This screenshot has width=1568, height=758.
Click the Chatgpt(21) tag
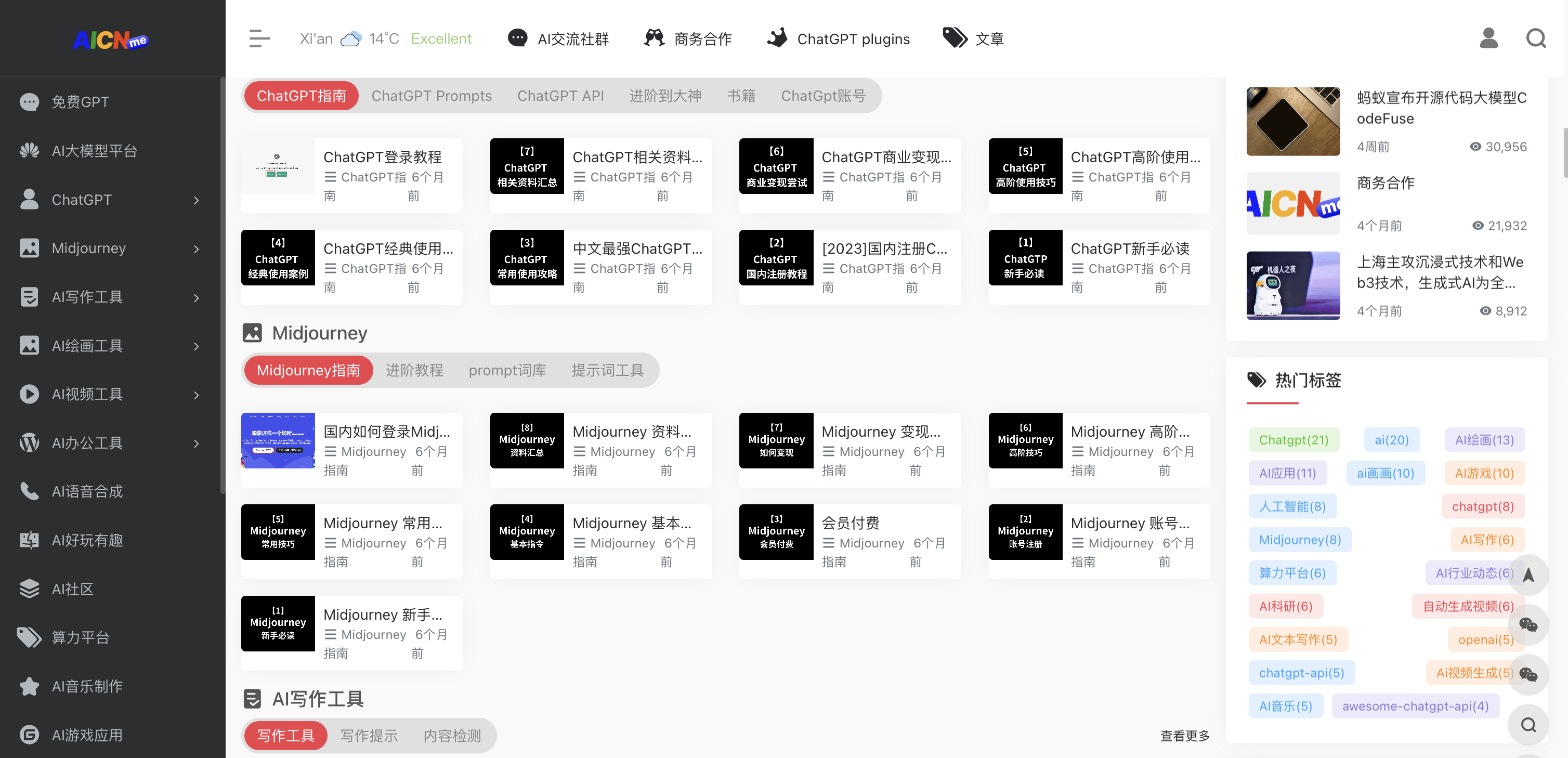coord(1293,440)
